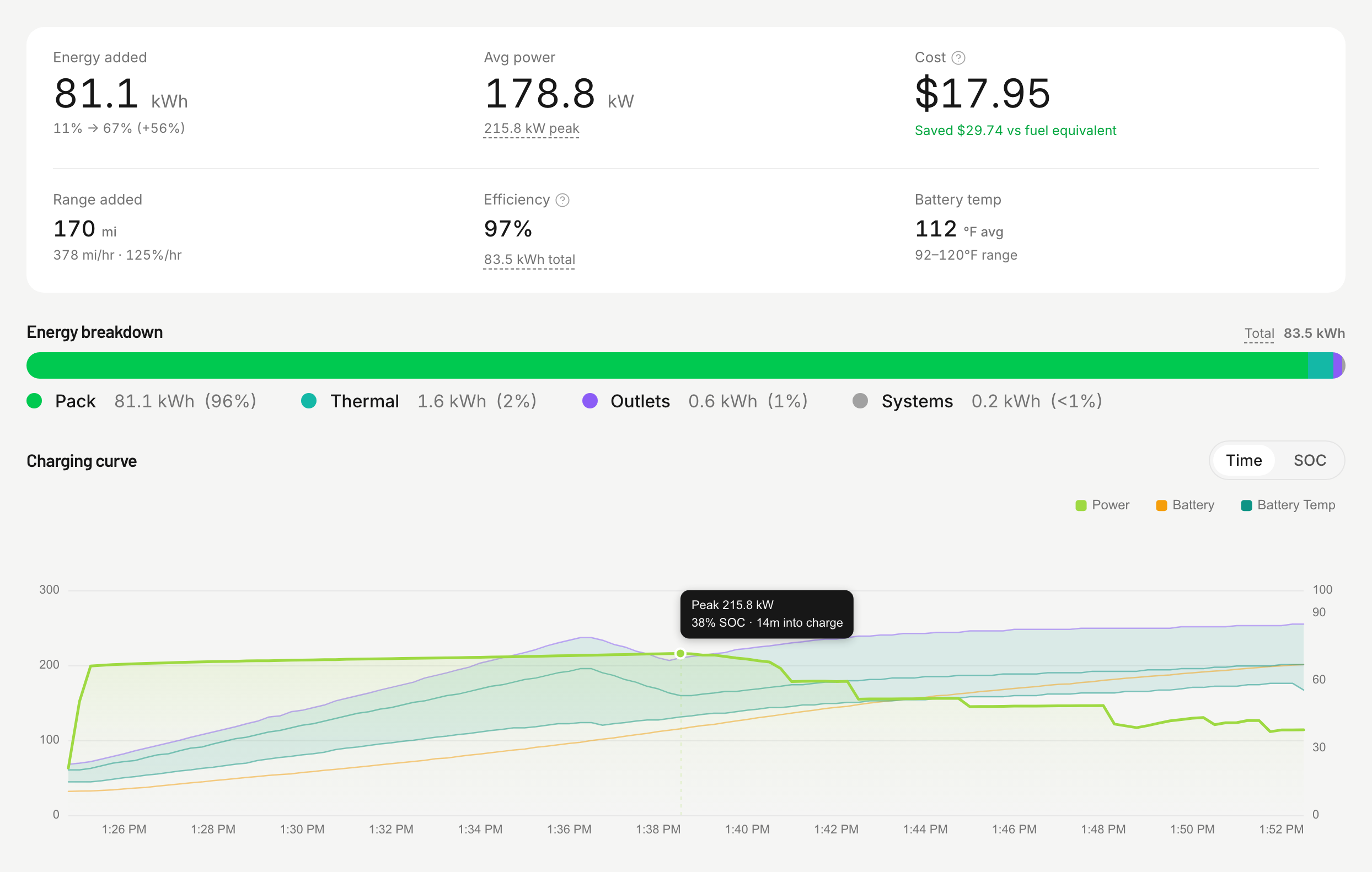The image size is (1372, 872).
Task: Click the $17.95 cost value
Action: point(983,93)
